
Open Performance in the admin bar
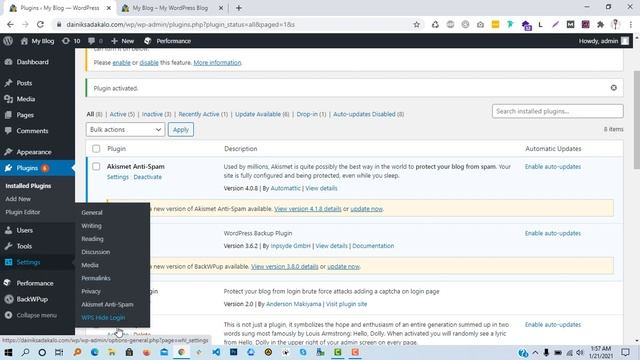pyautogui.click(x=168, y=41)
